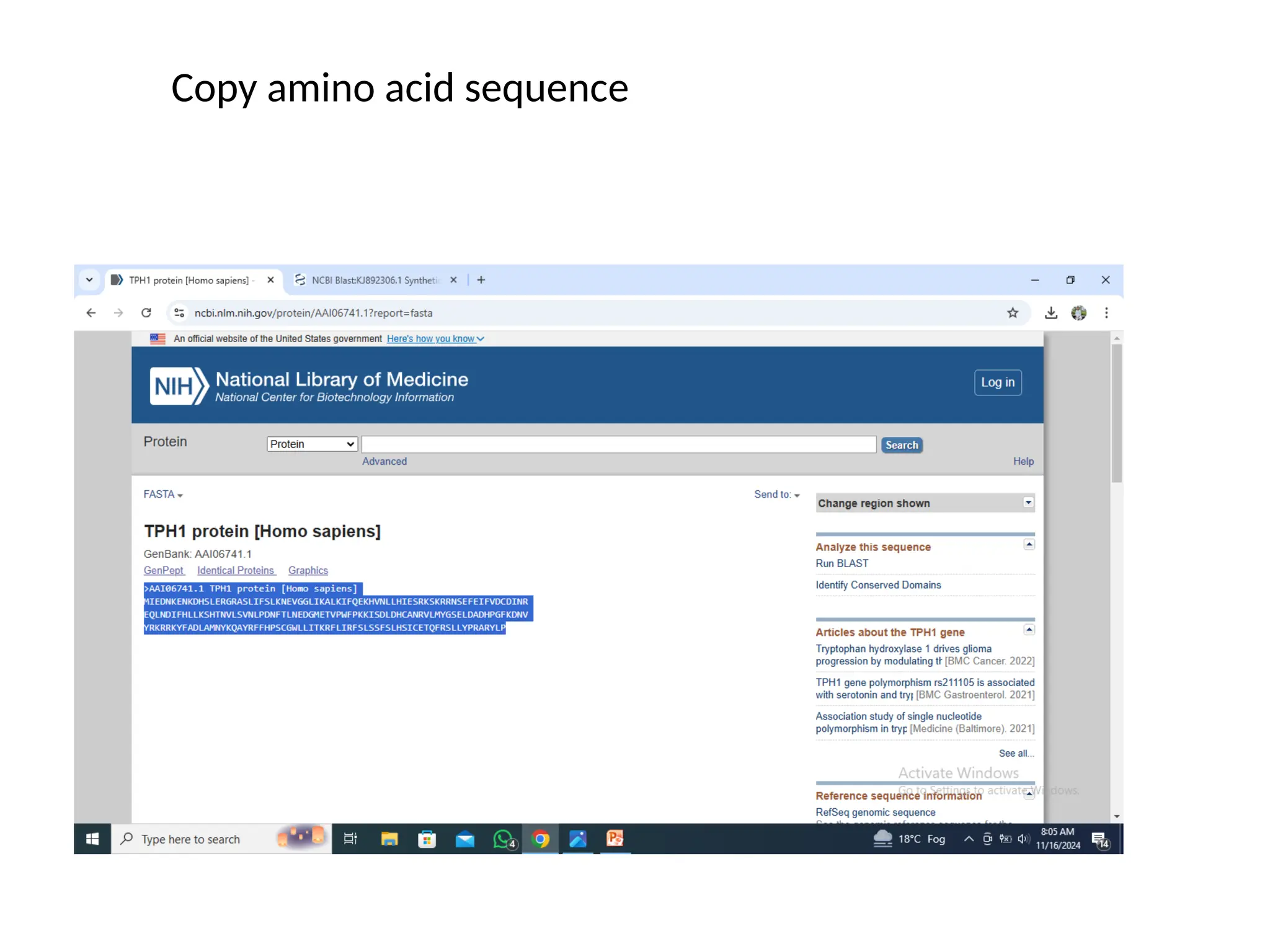Screen dimensions: 1270x952
Task: Open Chrome three-dot menu
Action: 1106,313
